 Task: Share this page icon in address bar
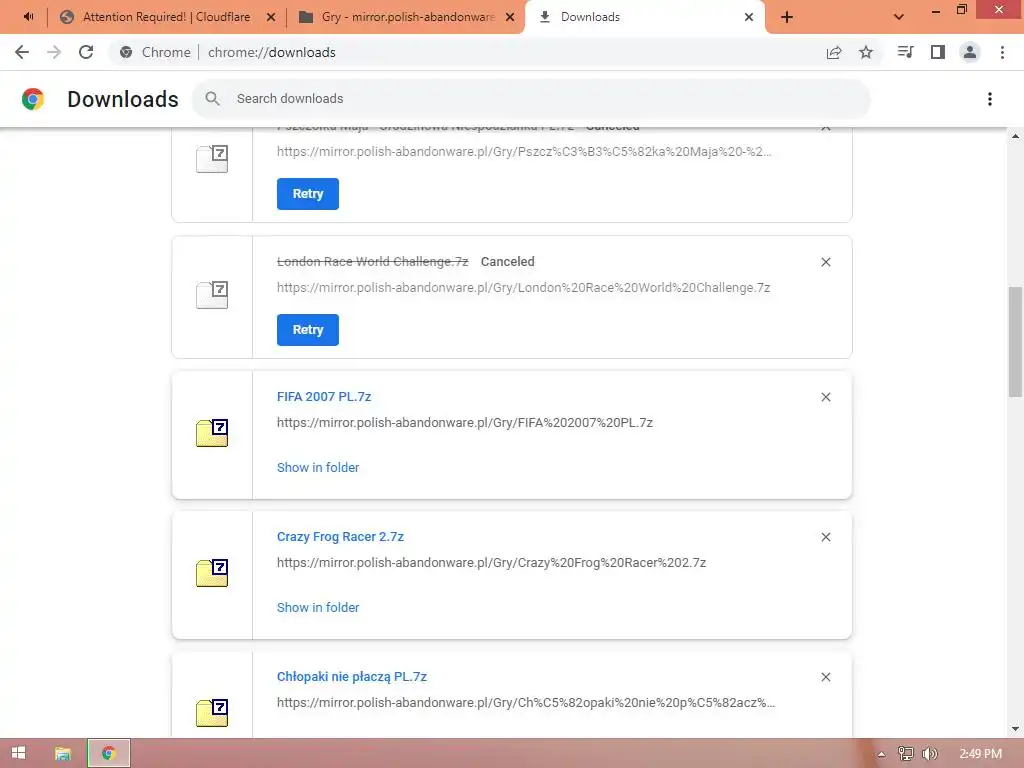pos(834,52)
